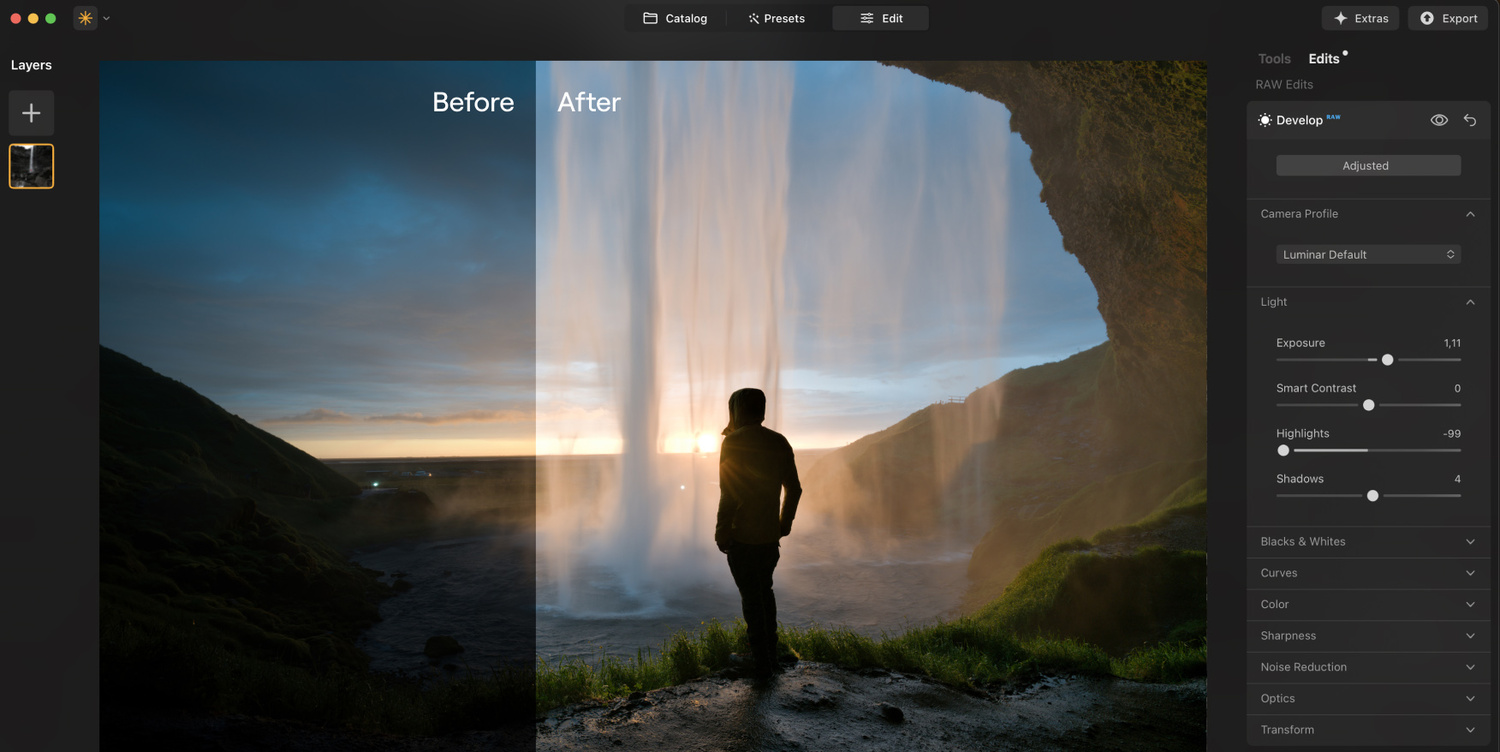1500x752 pixels.
Task: Select the waterfall layer thumbnail
Action: (x=32, y=166)
